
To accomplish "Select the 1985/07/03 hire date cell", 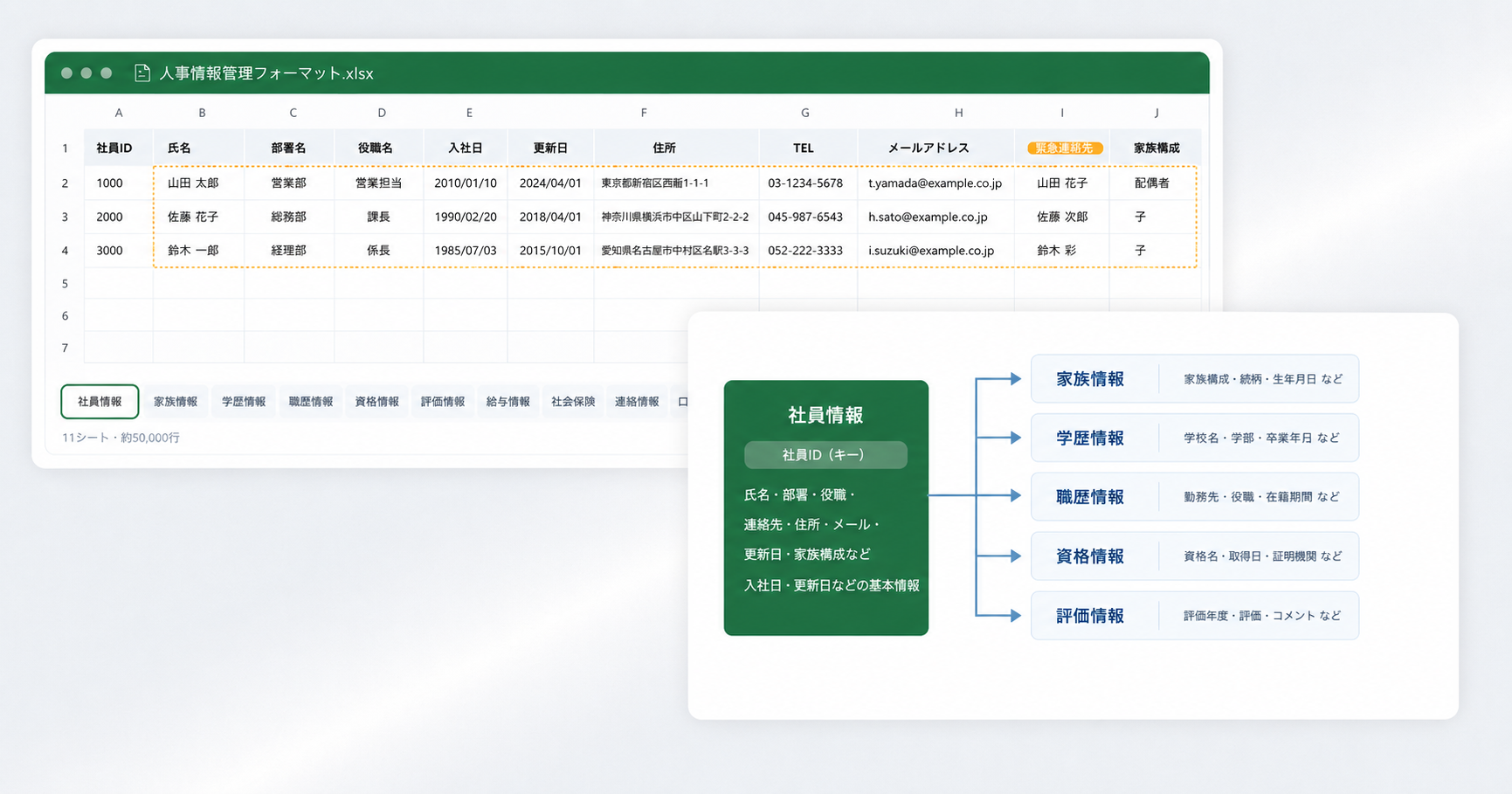I will click(x=466, y=251).
